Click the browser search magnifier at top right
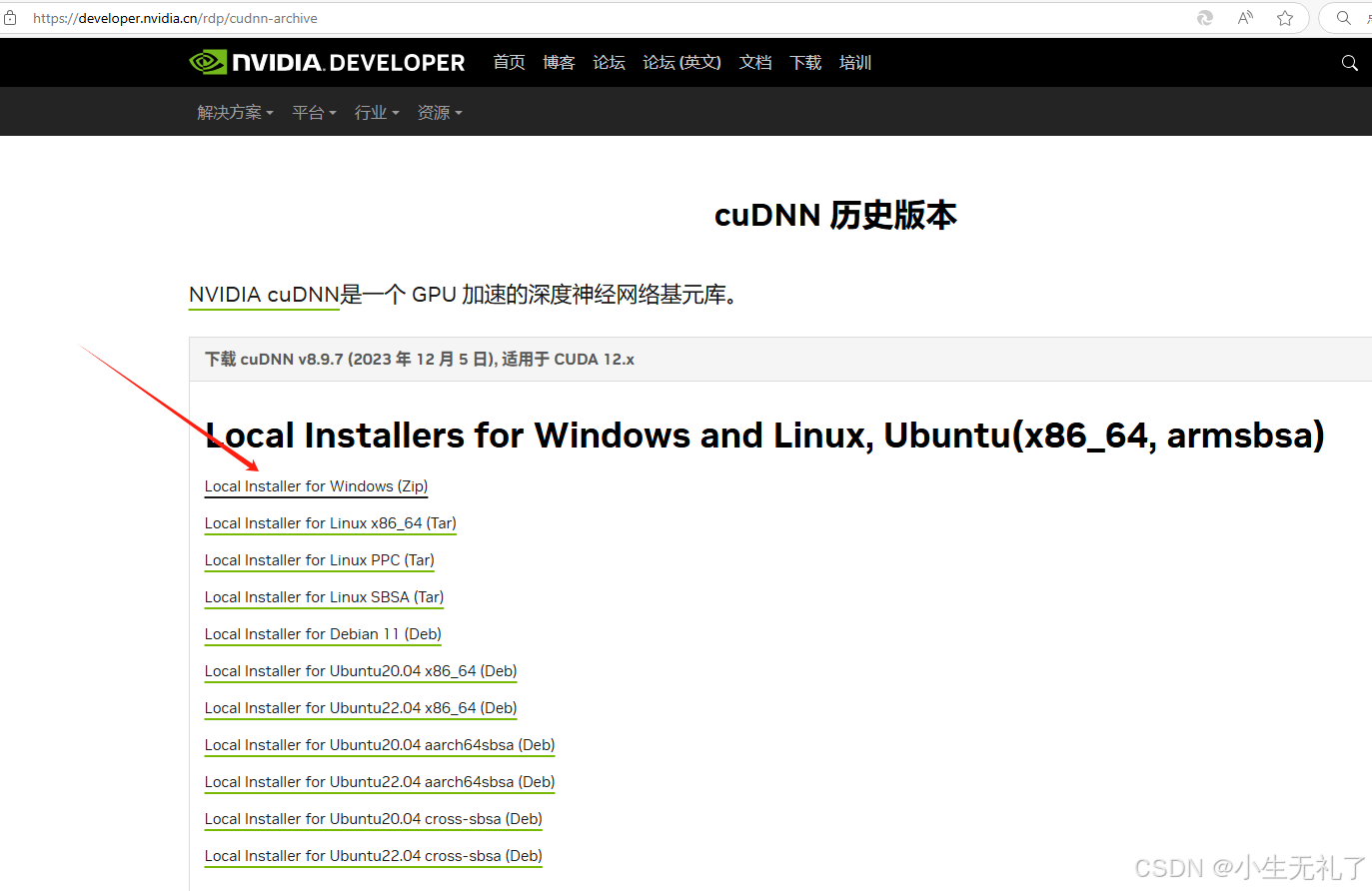 click(x=1343, y=17)
